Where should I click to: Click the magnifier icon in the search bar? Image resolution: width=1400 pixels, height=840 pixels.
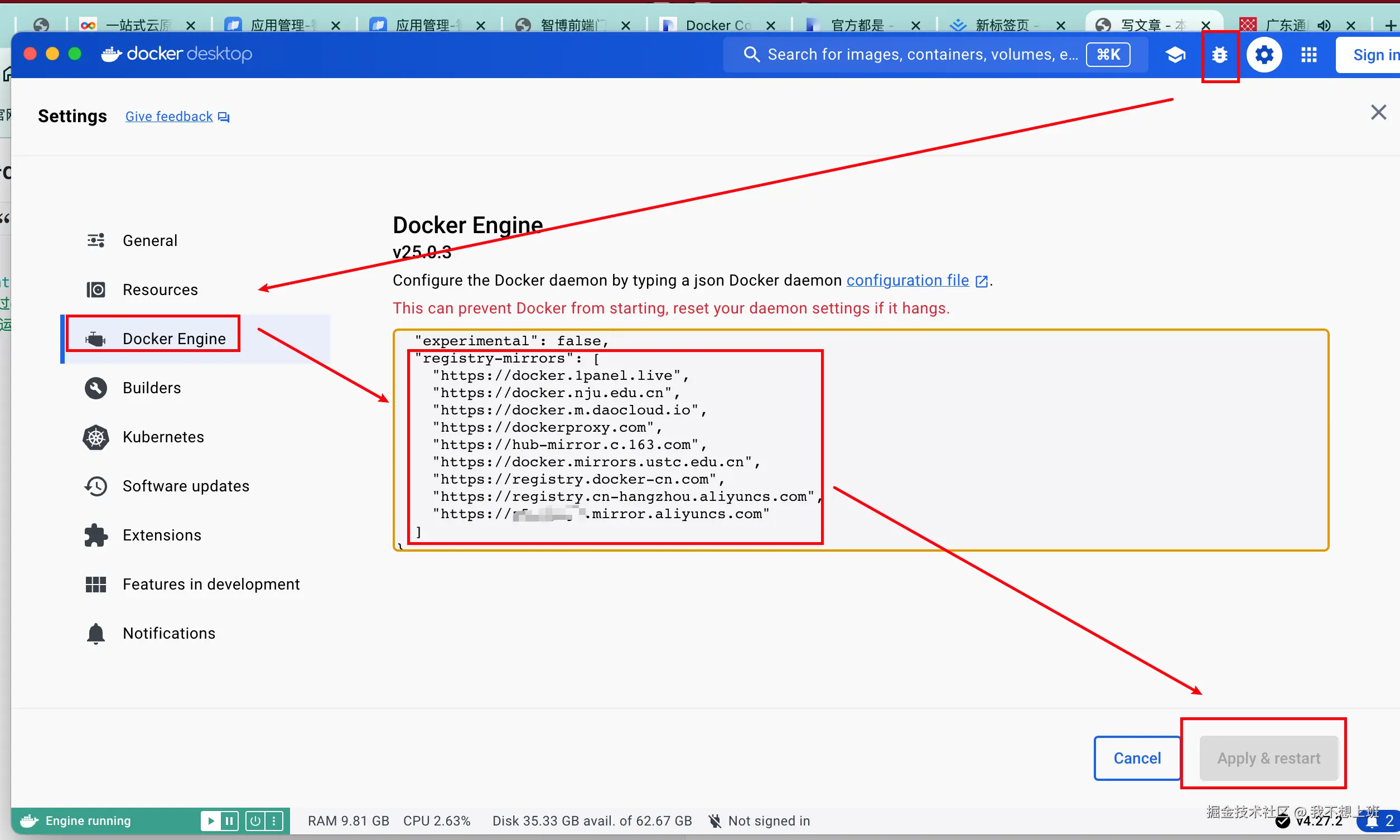(751, 54)
